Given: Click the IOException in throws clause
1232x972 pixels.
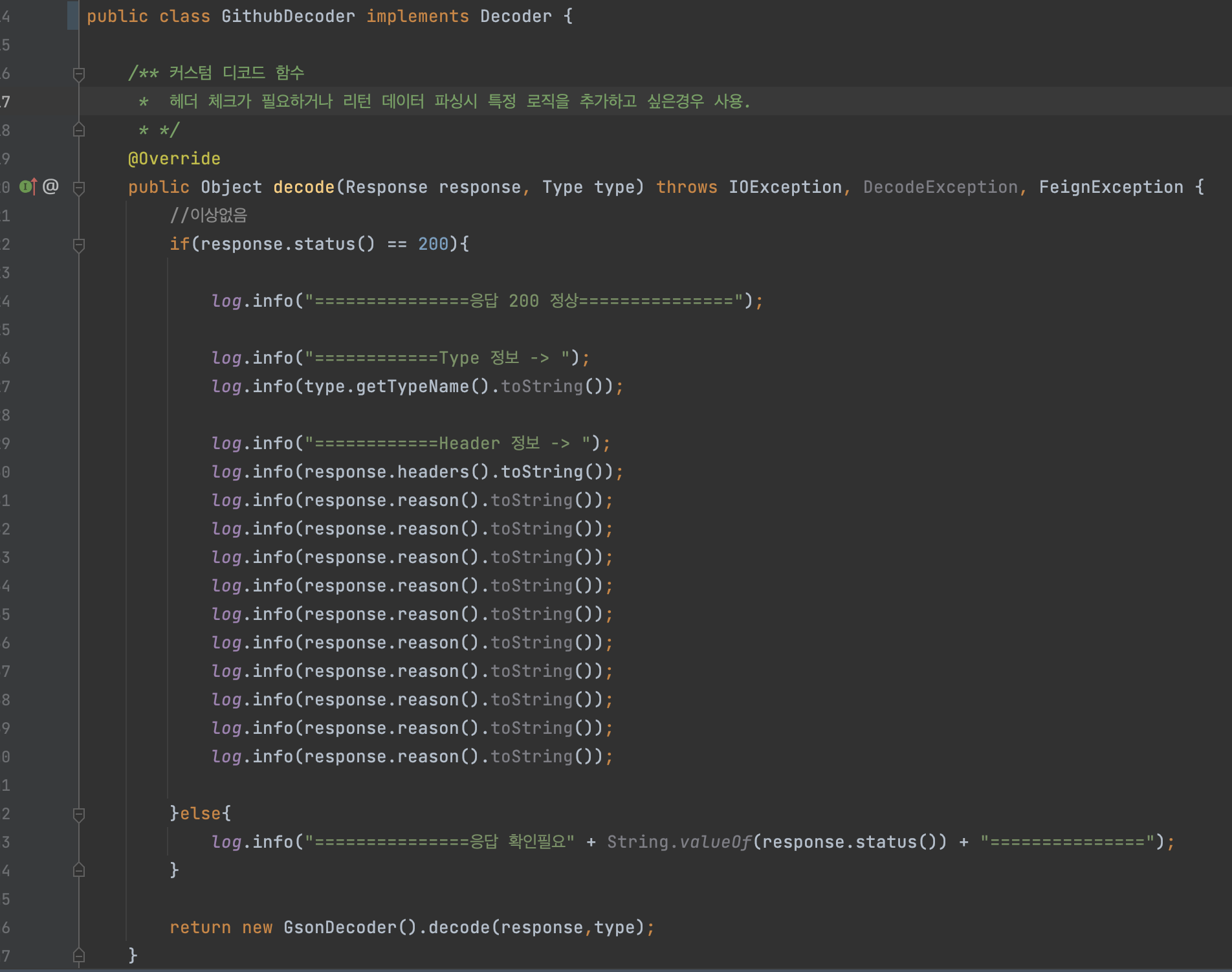Looking at the screenshot, I should pyautogui.click(x=785, y=187).
